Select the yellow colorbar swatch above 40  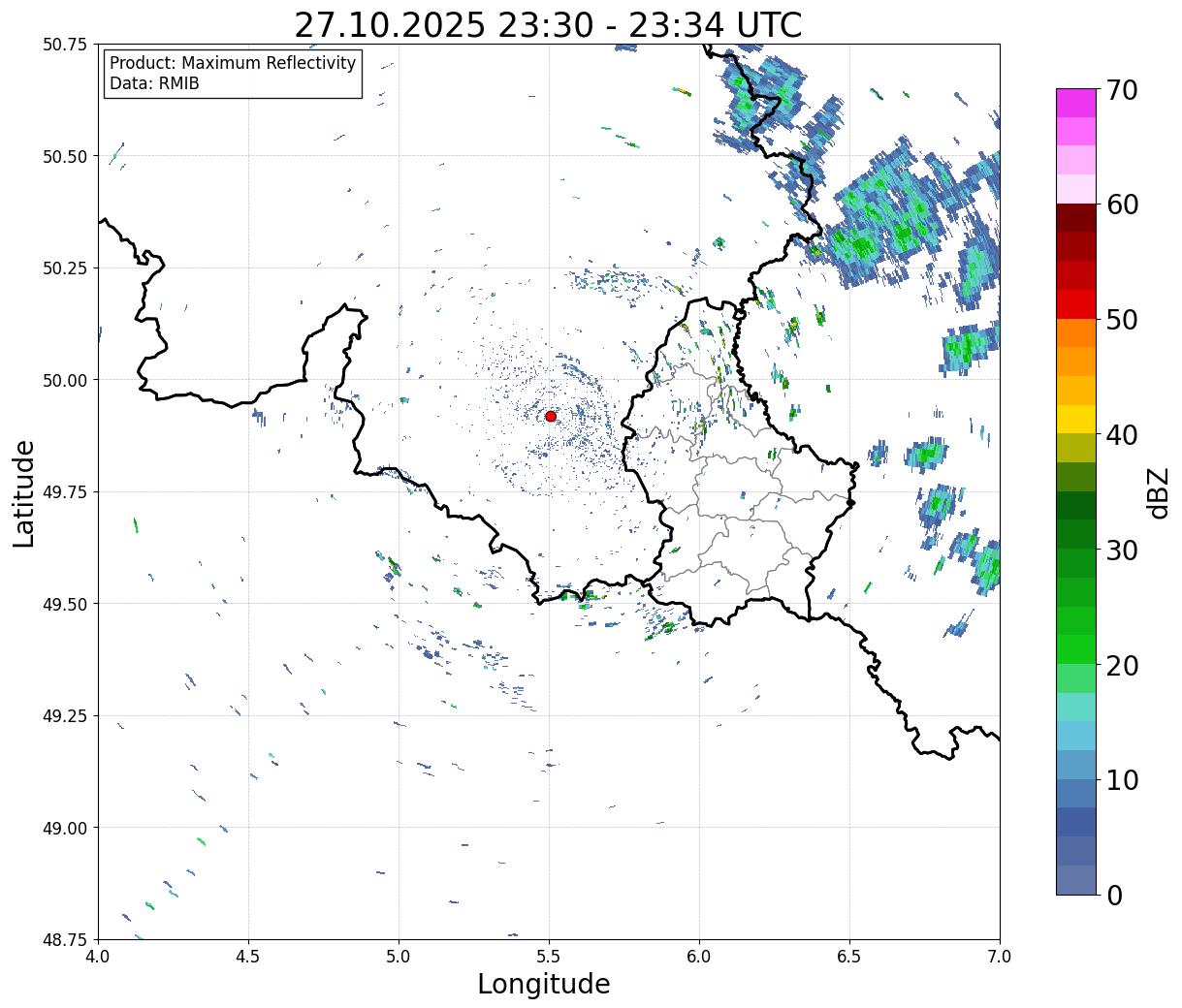[1076, 419]
